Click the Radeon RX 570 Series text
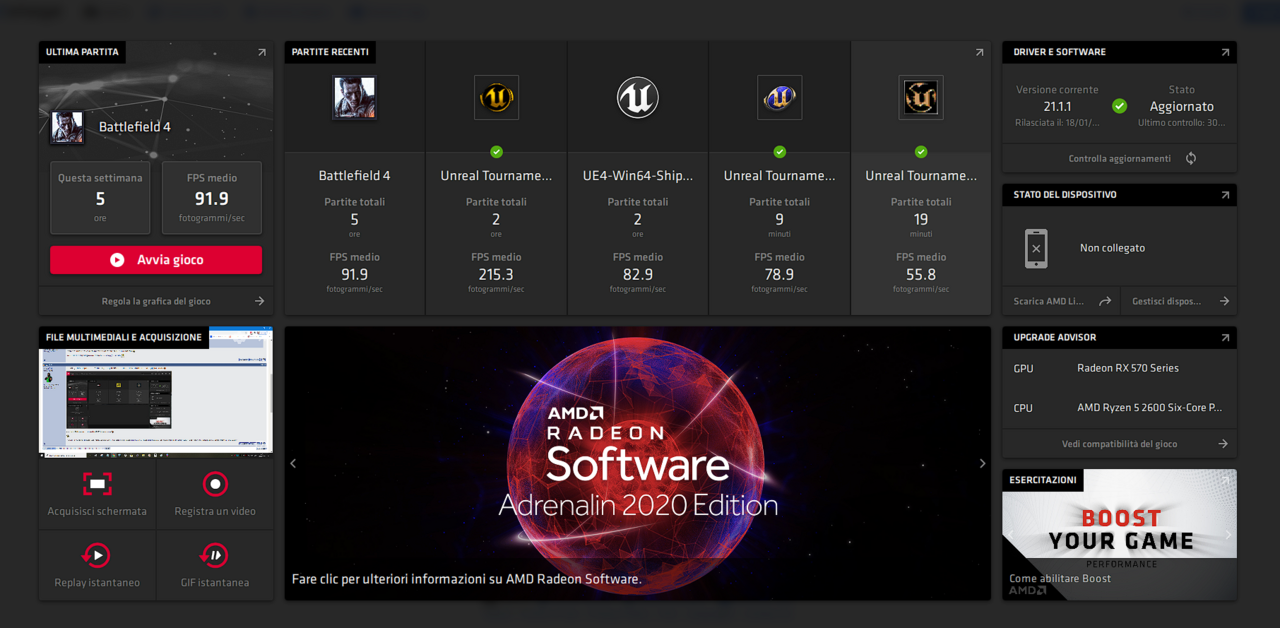 (x=1128, y=368)
